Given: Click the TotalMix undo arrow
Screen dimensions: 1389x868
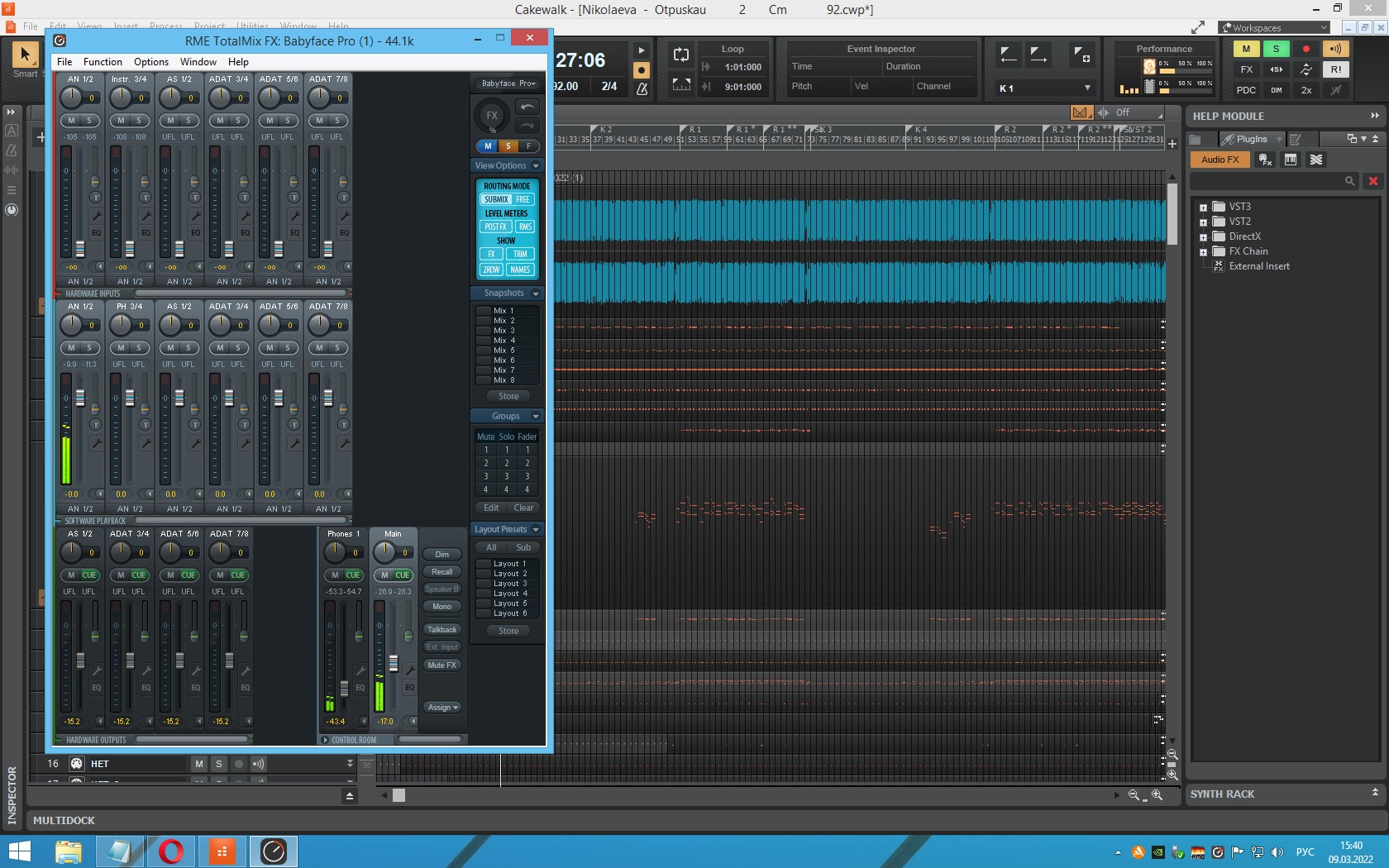Looking at the screenshot, I should tap(527, 107).
